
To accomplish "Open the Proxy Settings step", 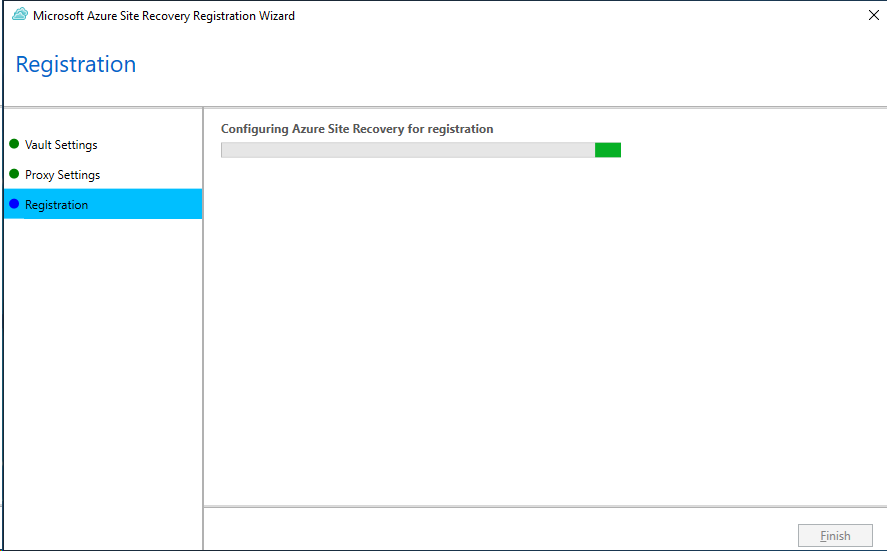I will (x=62, y=175).
